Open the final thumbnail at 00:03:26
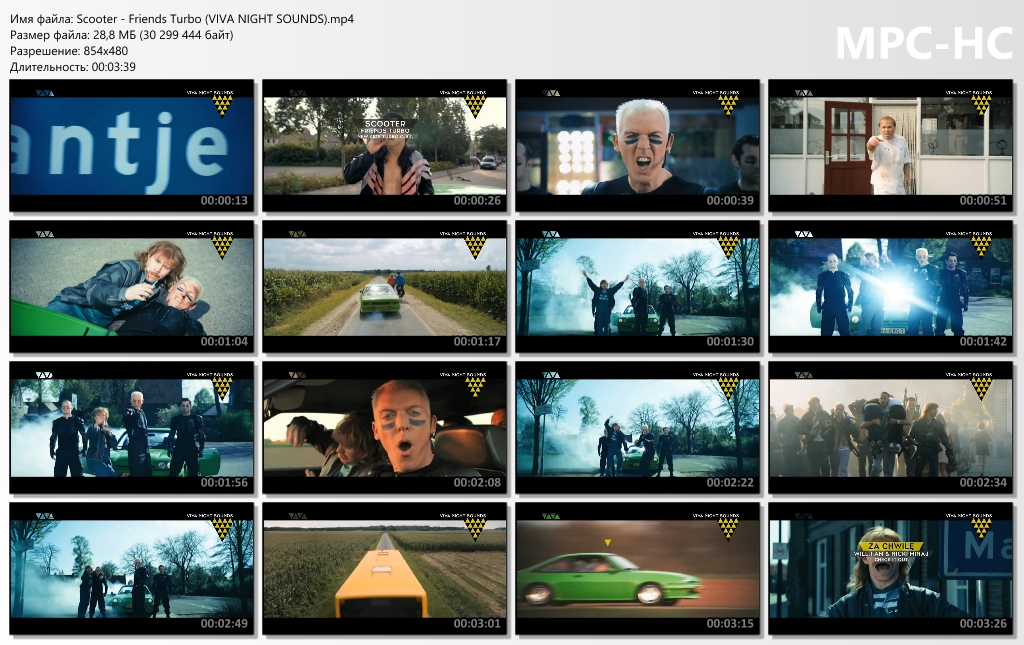This screenshot has width=1024, height=645. coord(891,569)
